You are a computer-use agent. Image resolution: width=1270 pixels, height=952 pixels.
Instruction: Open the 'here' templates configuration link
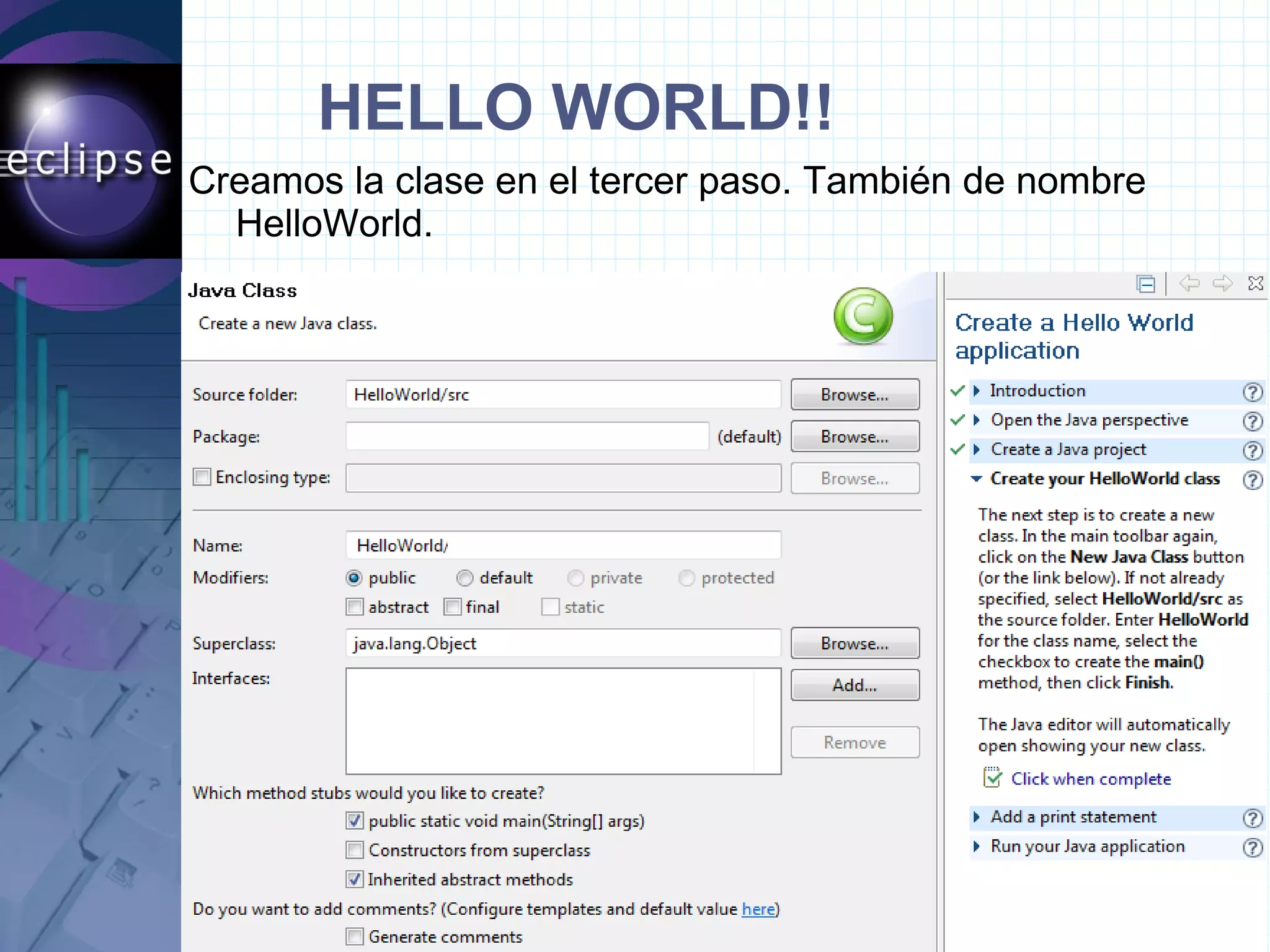tap(758, 909)
